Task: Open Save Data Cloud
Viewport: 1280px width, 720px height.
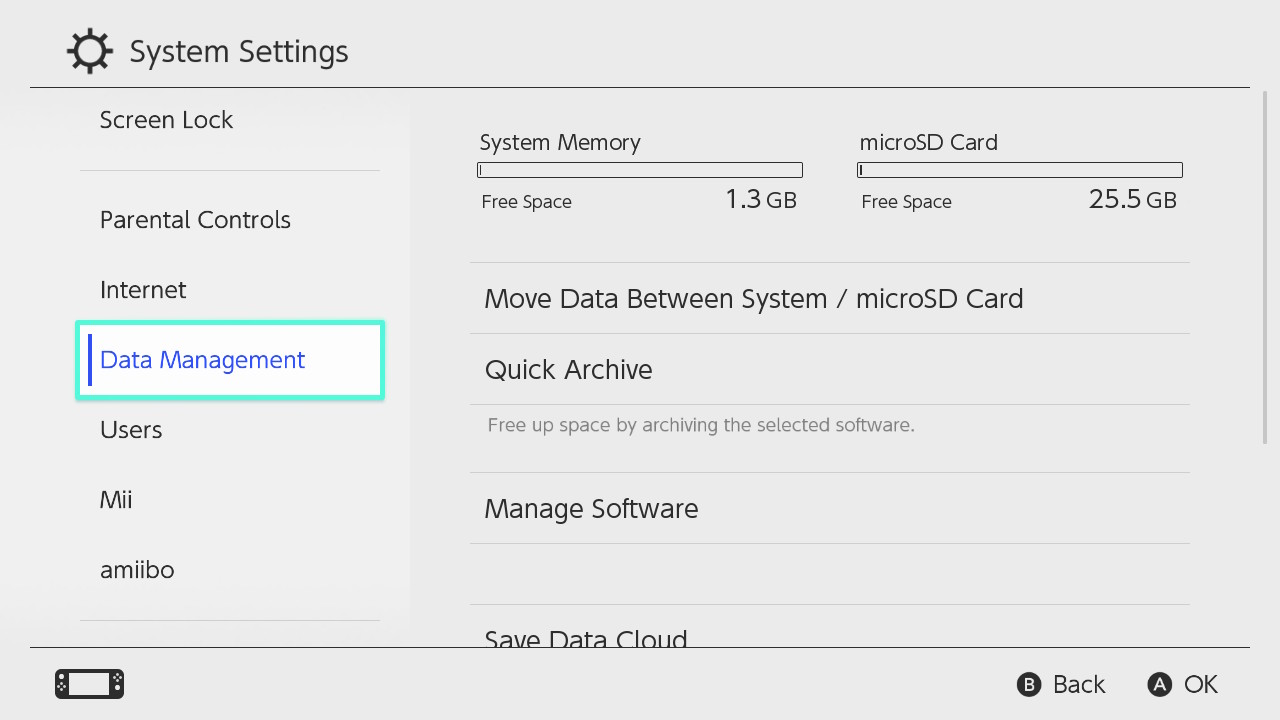Action: [586, 637]
